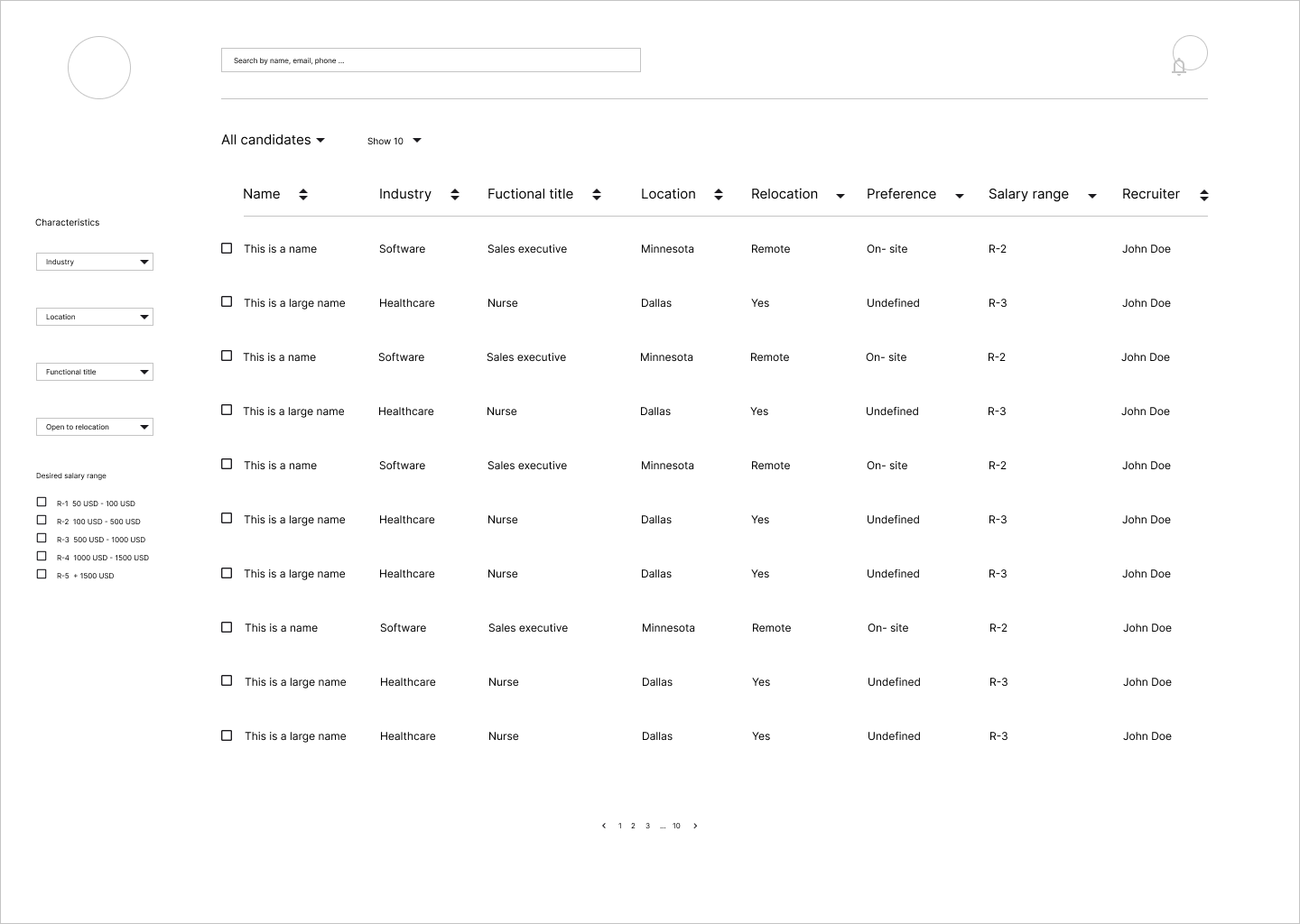Screen dimensions: 1300x924
Task: Select first candidate row checkbox
Action: (x=227, y=248)
